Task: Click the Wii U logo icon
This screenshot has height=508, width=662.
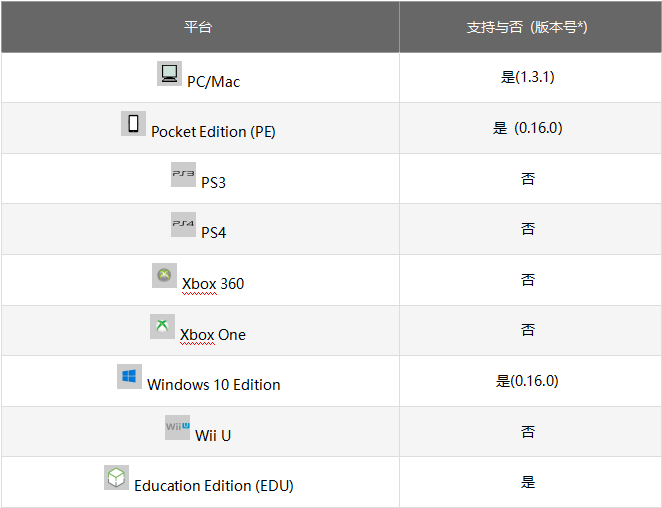Action: (177, 427)
